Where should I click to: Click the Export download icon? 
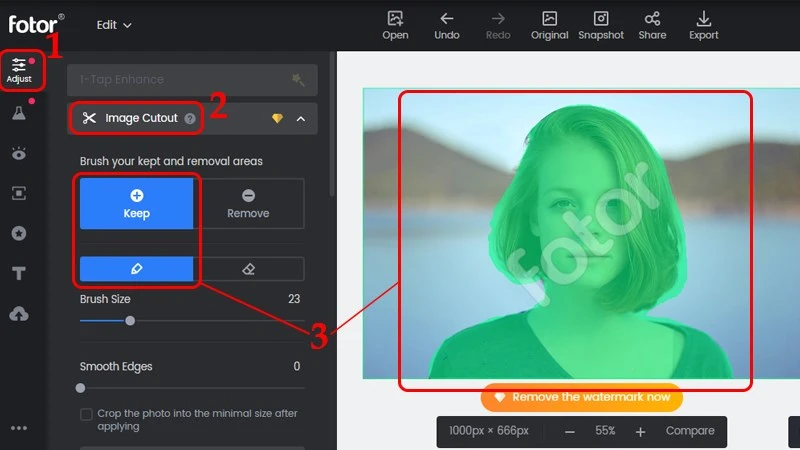point(703,24)
